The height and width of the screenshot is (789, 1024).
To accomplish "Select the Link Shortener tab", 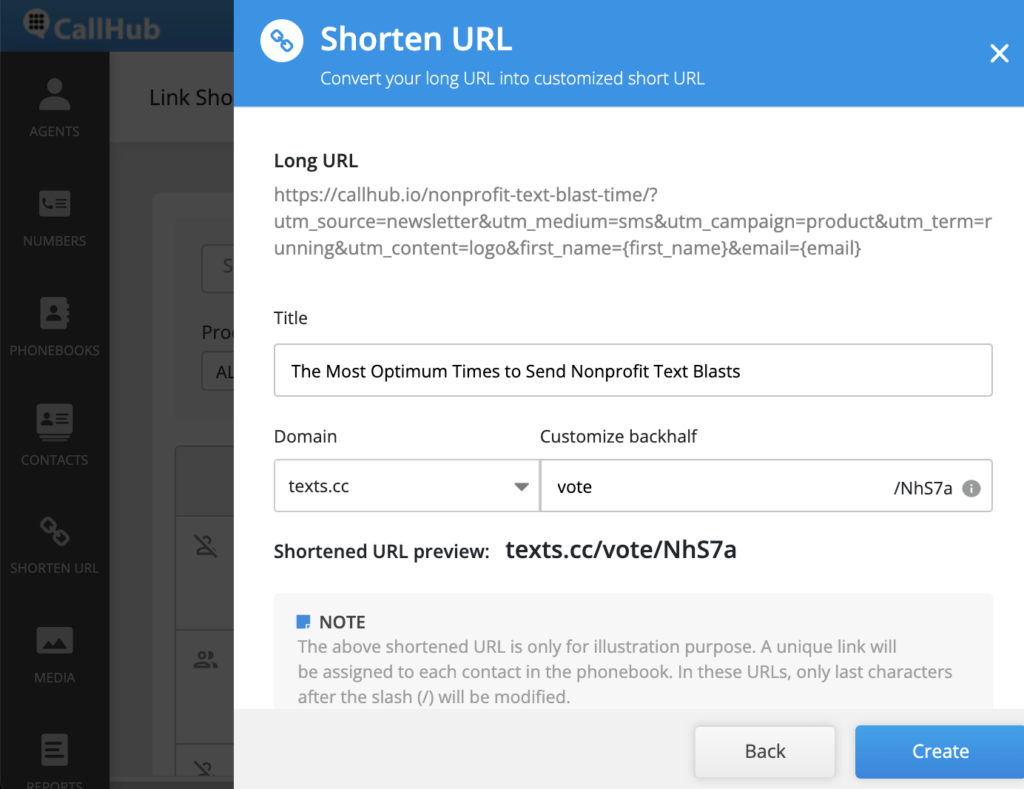I will [x=190, y=97].
